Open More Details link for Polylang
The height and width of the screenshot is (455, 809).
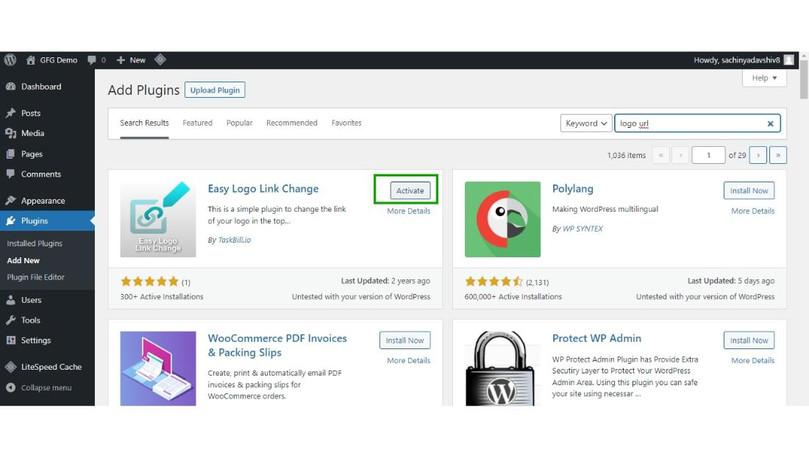point(752,211)
